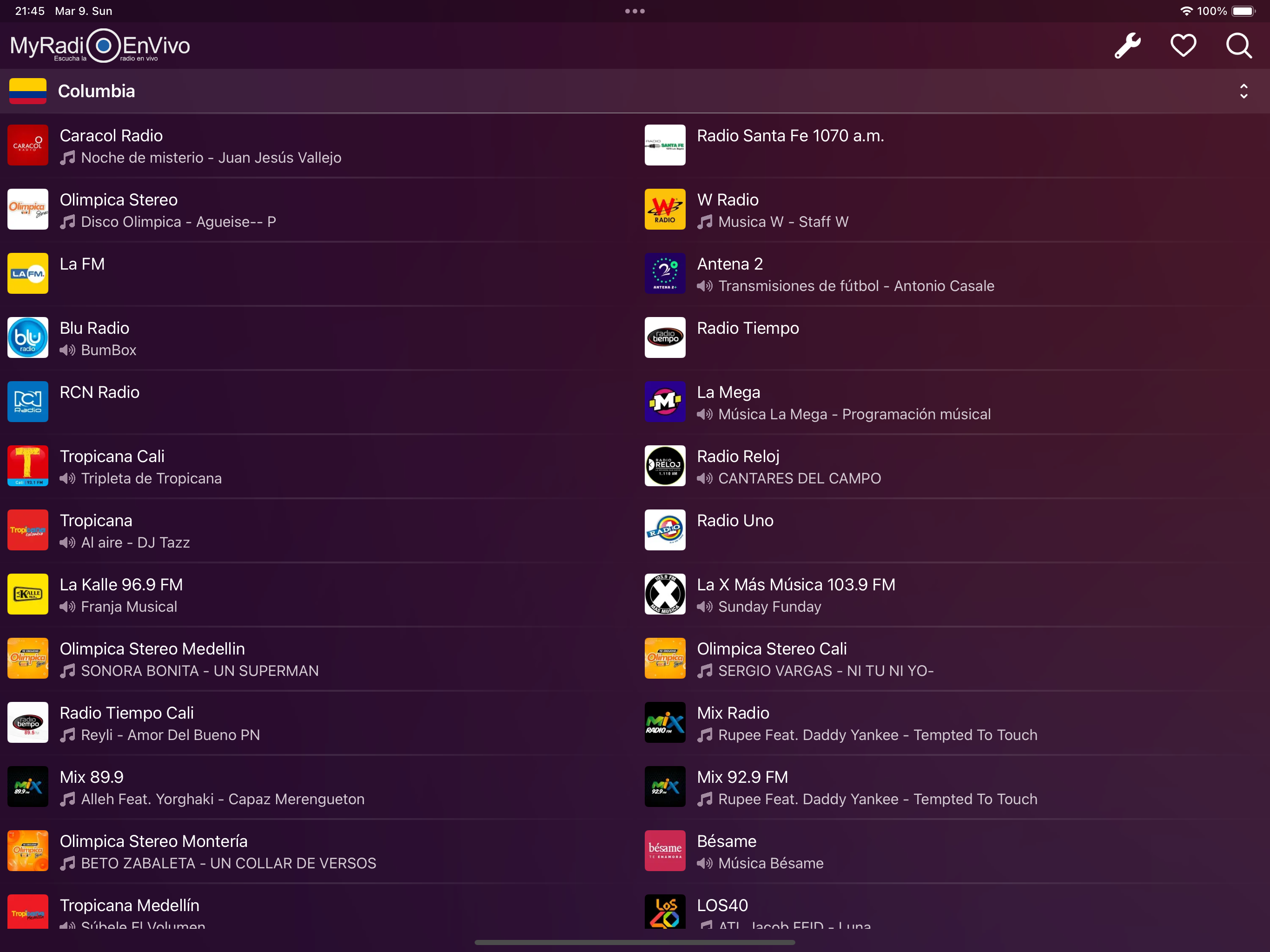Select 'Música Bésame' program text
Screen dimensions: 1270x952
[x=770, y=864]
